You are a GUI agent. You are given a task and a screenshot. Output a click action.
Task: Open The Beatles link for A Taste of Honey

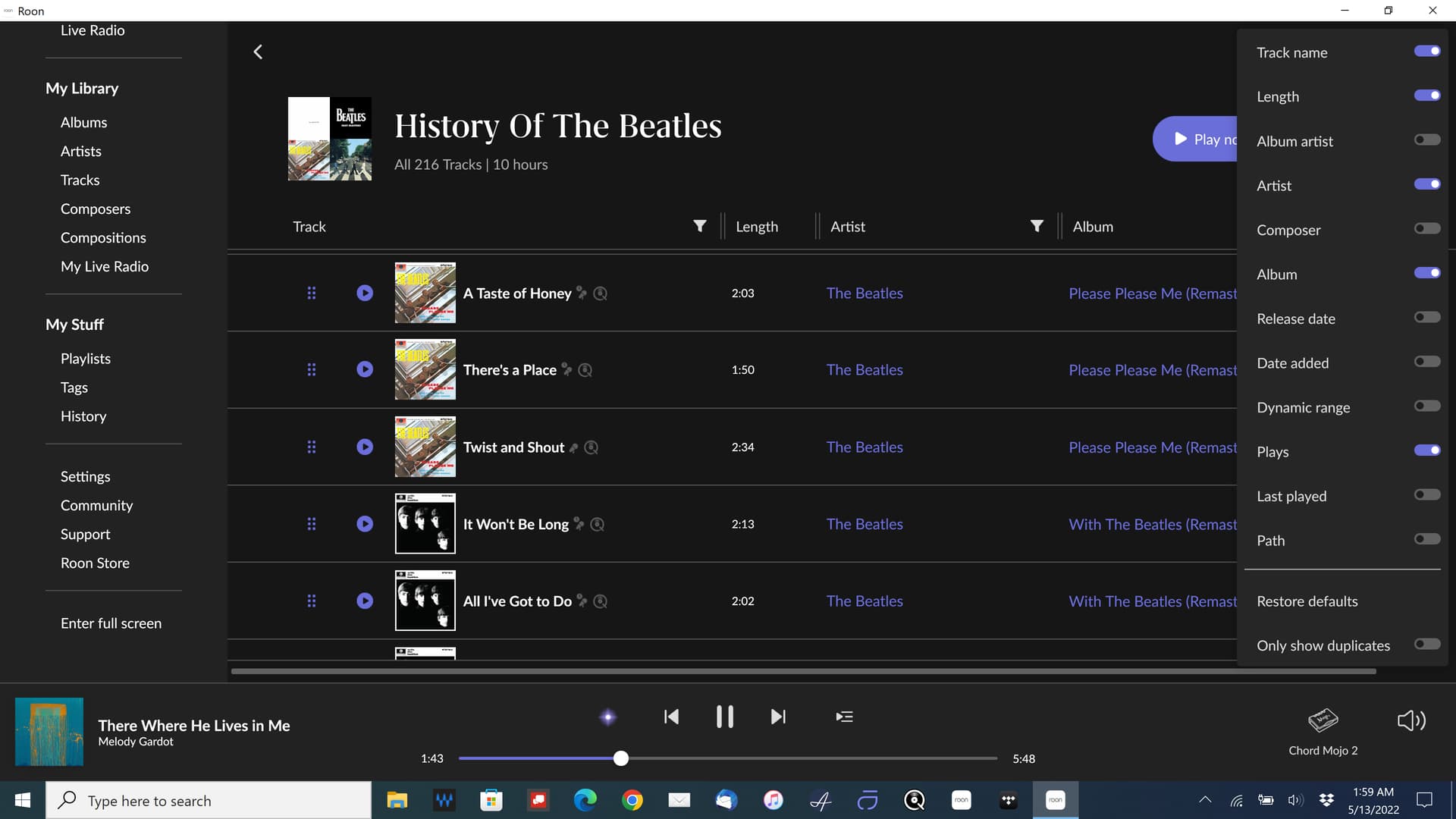864,293
